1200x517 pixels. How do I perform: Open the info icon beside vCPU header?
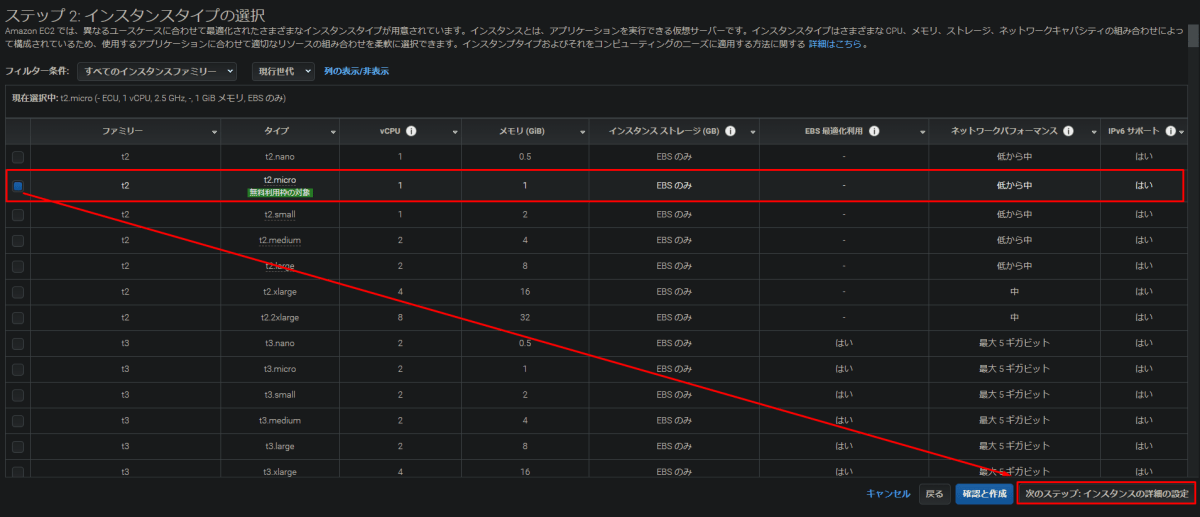coord(411,131)
